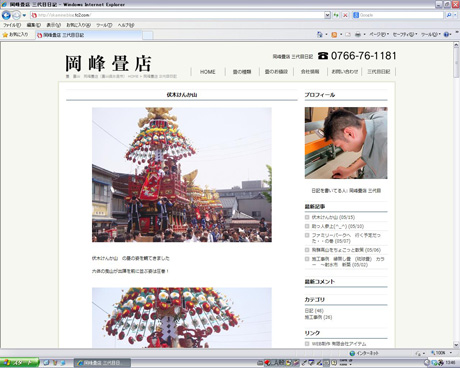
Task: Click the festival float photo
Action: [182, 175]
